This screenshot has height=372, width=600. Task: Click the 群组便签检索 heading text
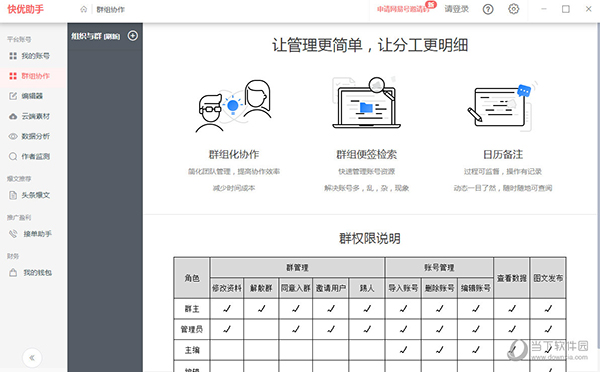click(367, 154)
